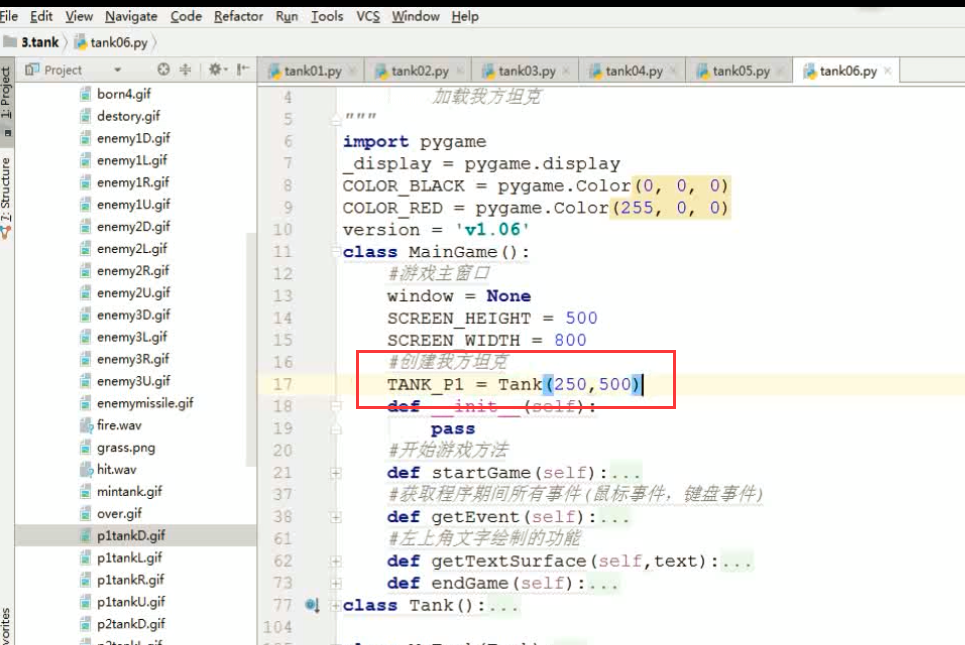Open Project panel settings gear
The image size is (965, 645).
pyautogui.click(x=215, y=70)
